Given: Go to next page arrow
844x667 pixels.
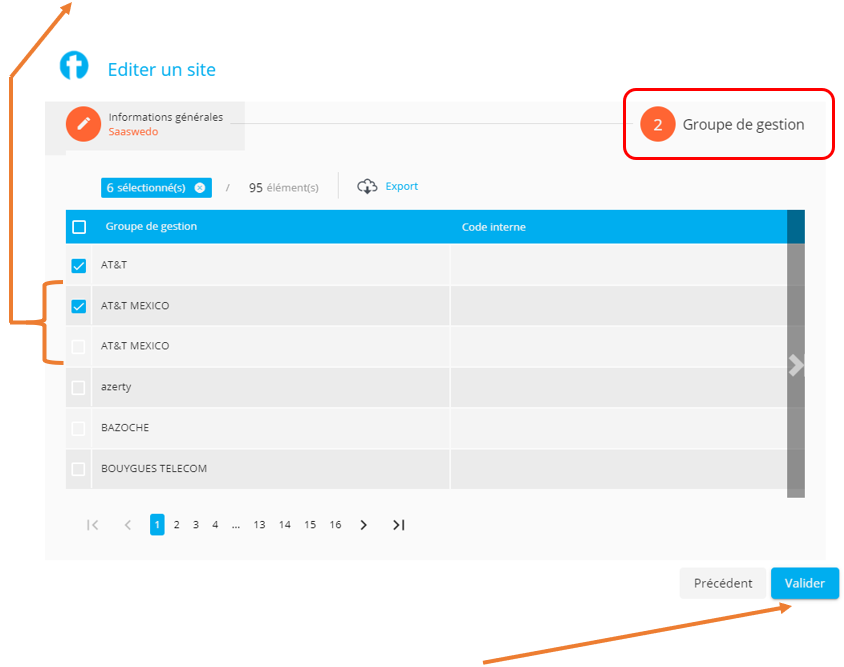Looking at the screenshot, I should tap(363, 525).
